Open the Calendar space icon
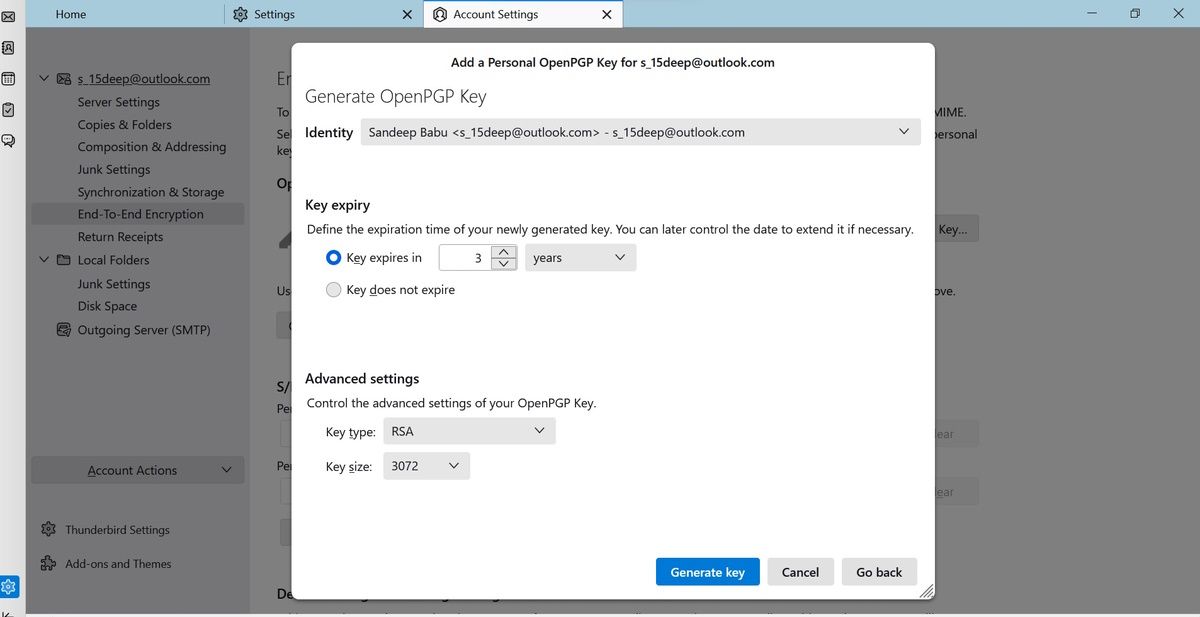1200x617 pixels. (8, 78)
